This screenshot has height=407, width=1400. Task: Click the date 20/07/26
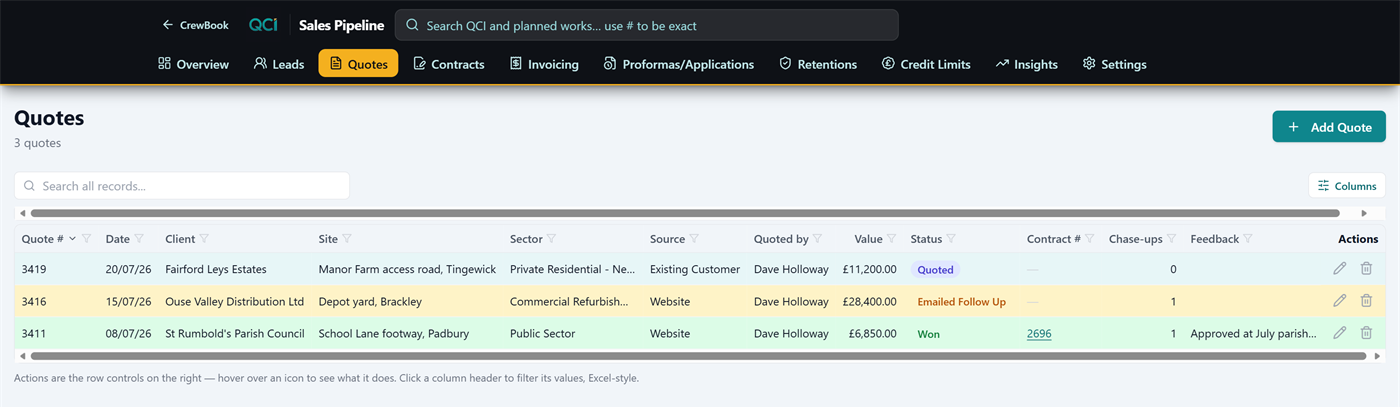coord(129,269)
